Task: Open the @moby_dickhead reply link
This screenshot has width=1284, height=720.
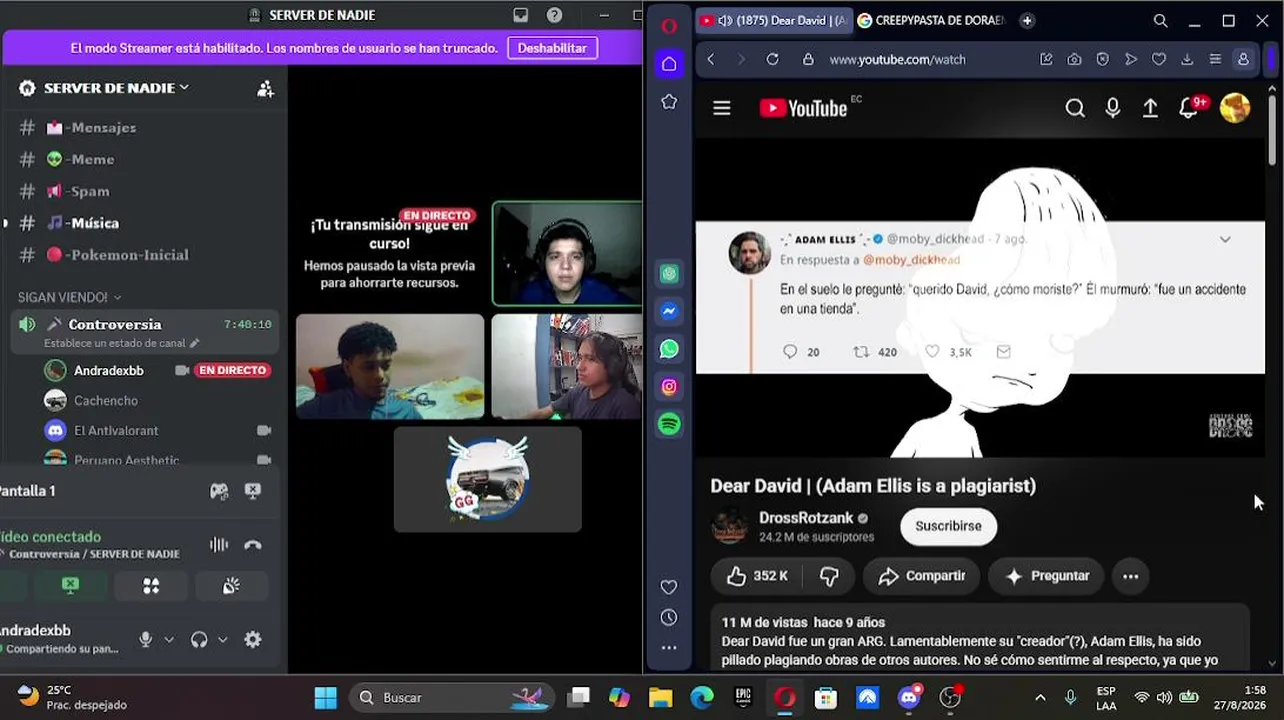Action: click(911, 260)
